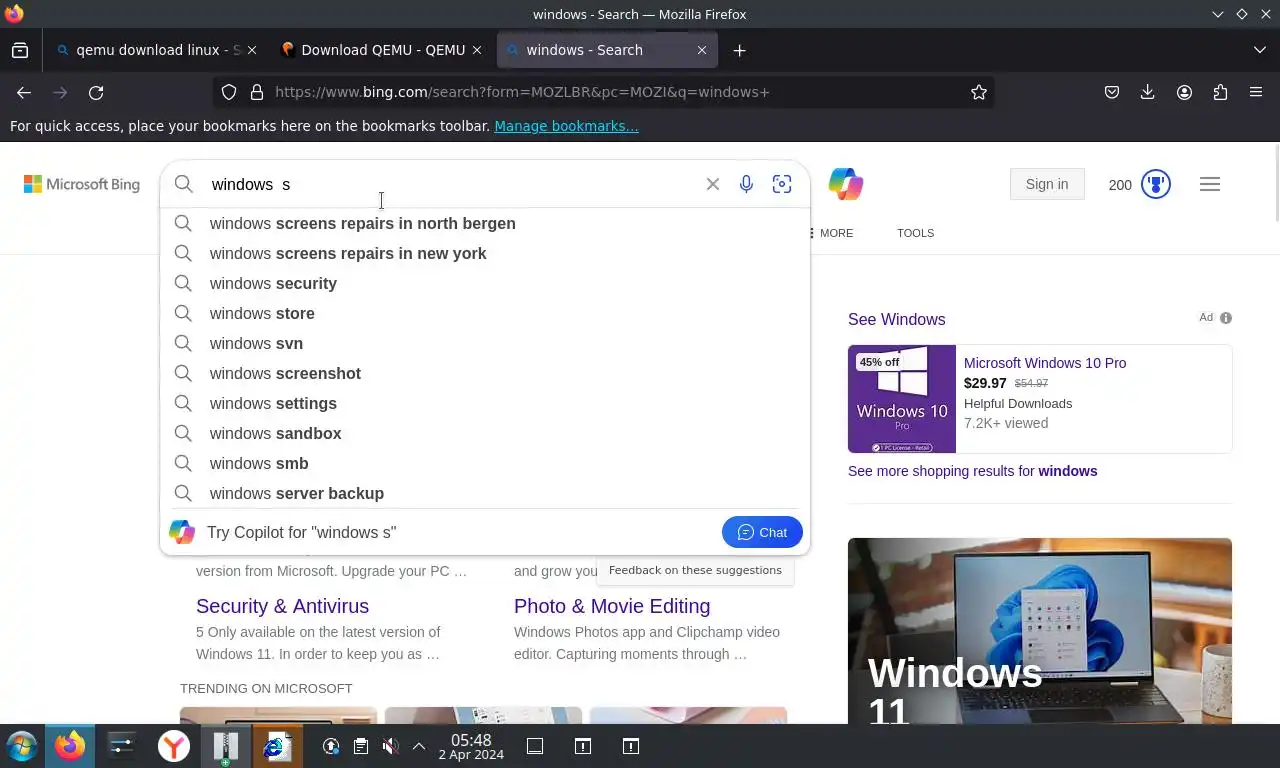Viewport: 1280px width, 768px height.
Task: Bookmark this page with star icon
Action: [979, 92]
